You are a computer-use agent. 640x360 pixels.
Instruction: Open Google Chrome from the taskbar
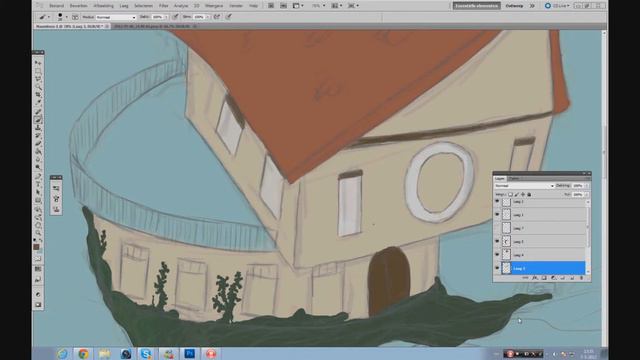(83, 353)
